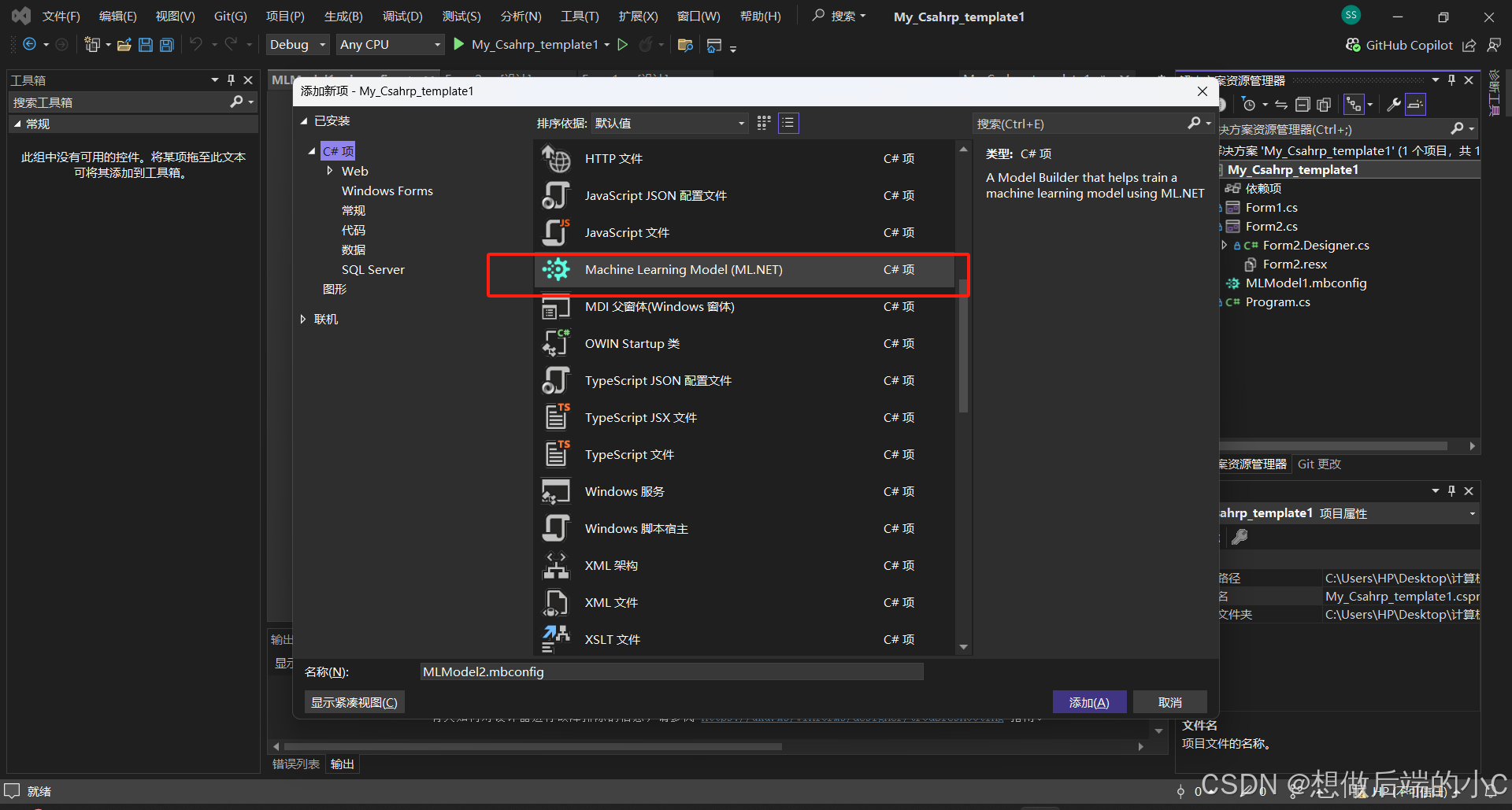The height and width of the screenshot is (810, 1512).
Task: Click the save all icon
Action: [x=167, y=45]
